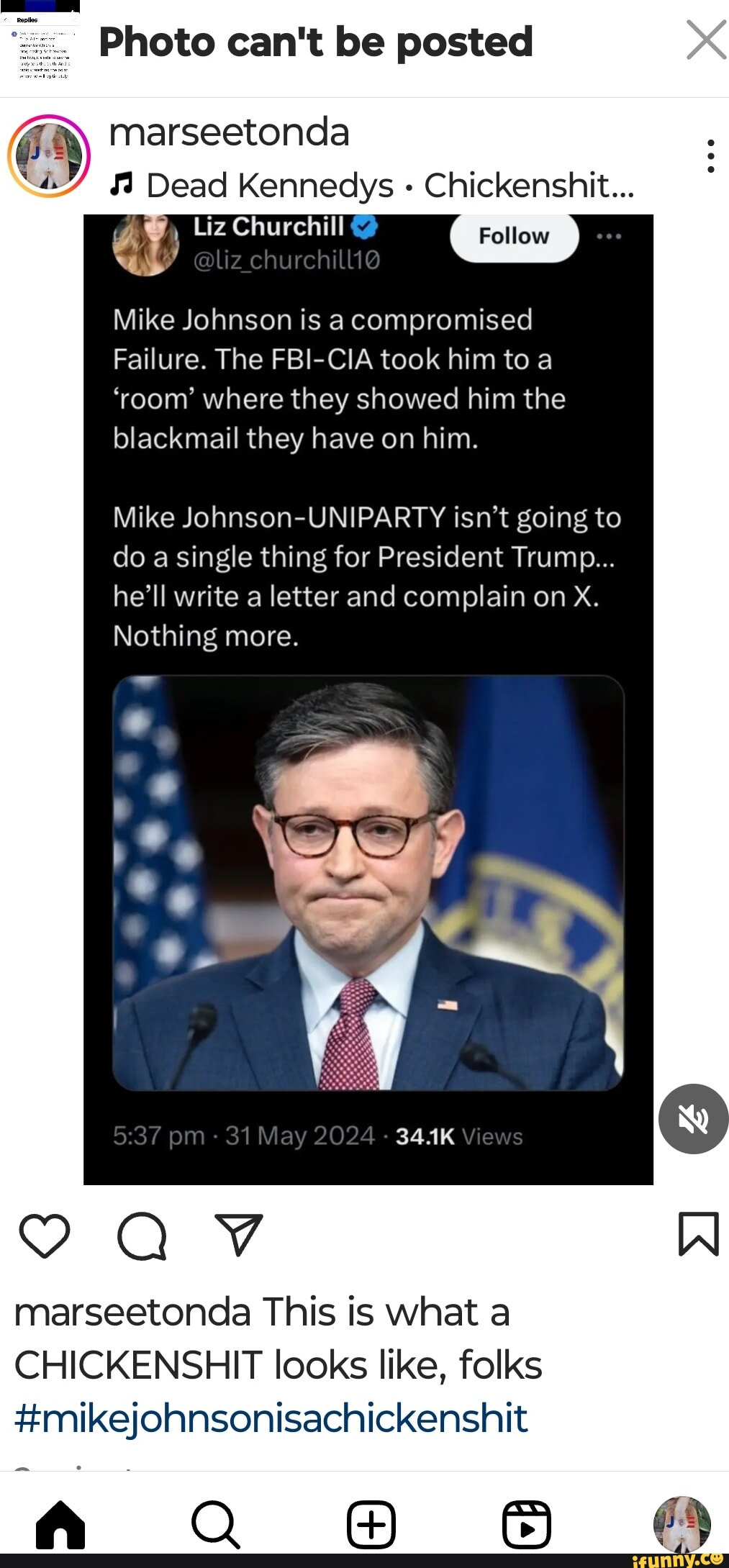The width and height of the screenshot is (729, 1568).
Task: Open #mikejohnsonisachickenshit hashtag
Action: coord(271,1417)
